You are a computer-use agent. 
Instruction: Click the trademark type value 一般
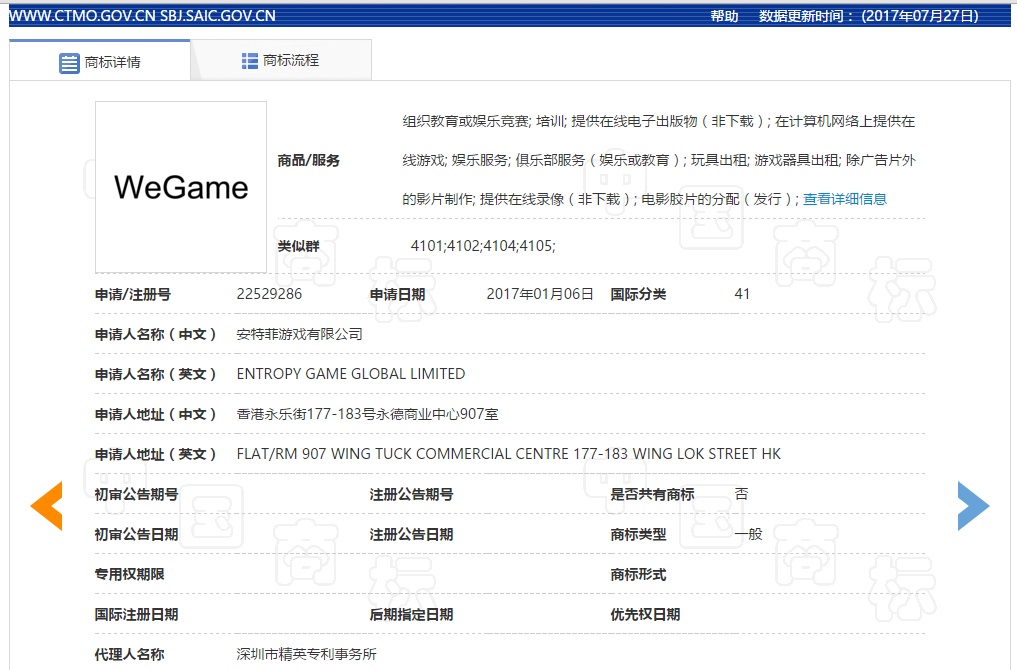coord(748,534)
